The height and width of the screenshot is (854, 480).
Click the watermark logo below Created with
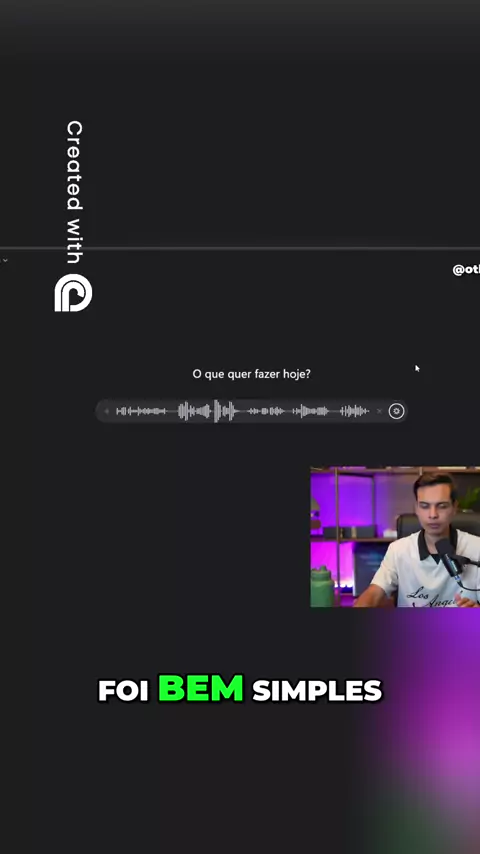73,293
